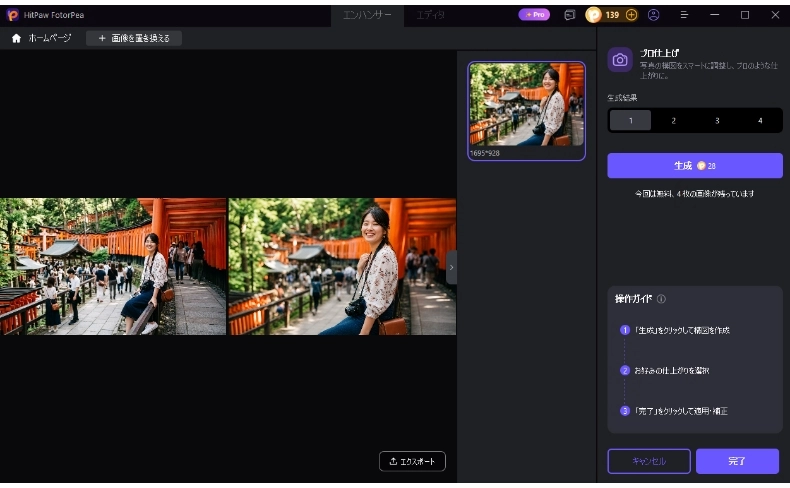Click the gold coin balance icon

click(594, 15)
